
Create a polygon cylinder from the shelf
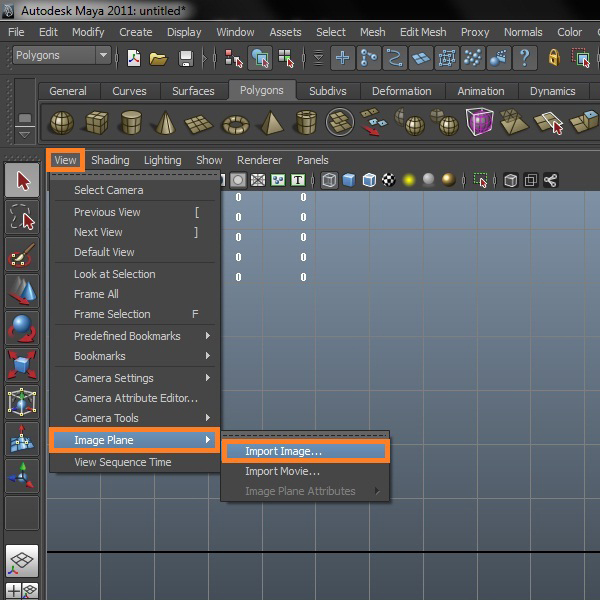point(131,122)
